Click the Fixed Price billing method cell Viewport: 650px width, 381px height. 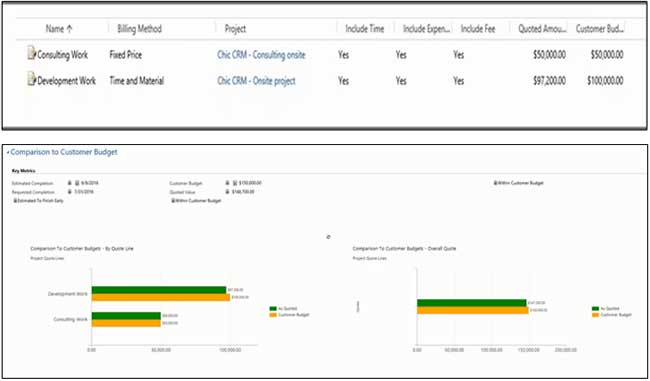point(126,55)
